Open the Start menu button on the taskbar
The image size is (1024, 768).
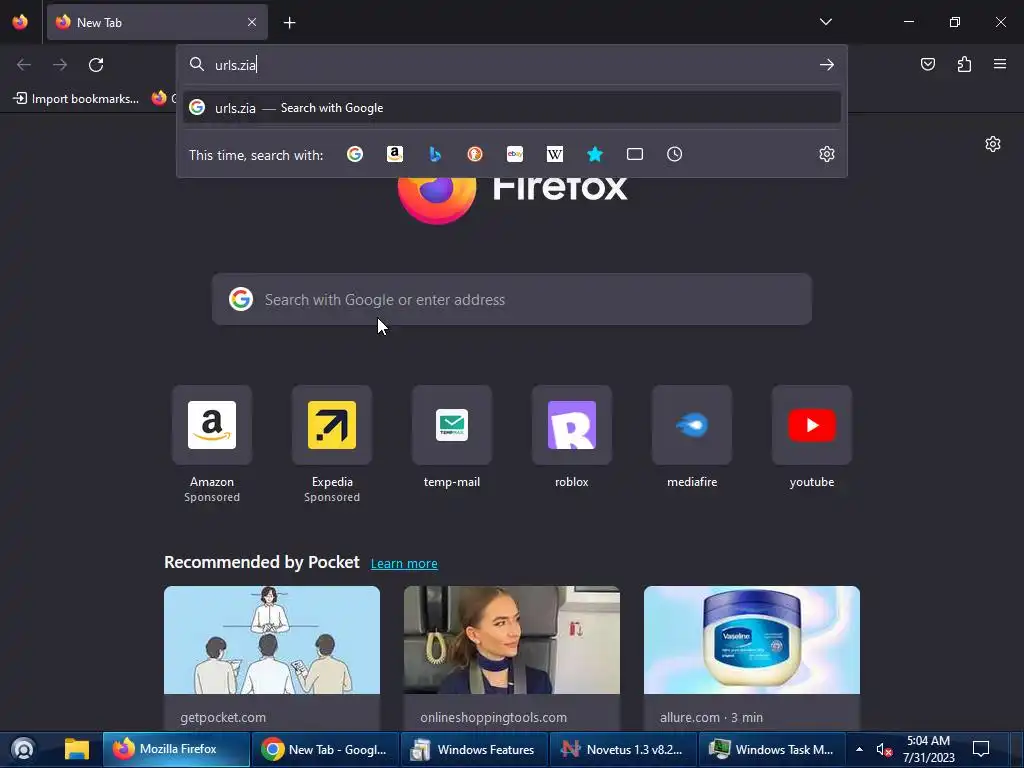tap(23, 749)
